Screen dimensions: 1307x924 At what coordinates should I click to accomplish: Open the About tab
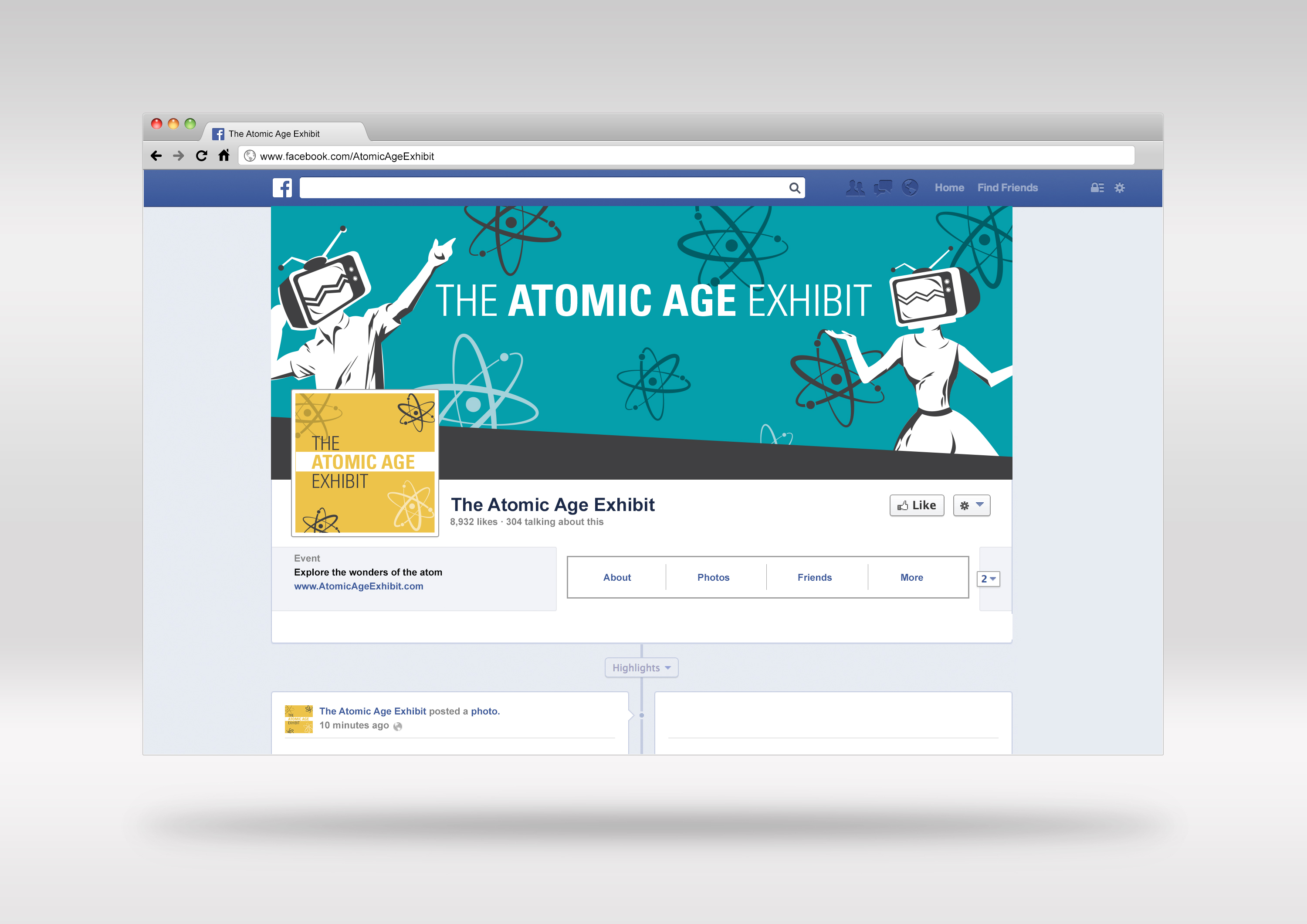click(616, 577)
